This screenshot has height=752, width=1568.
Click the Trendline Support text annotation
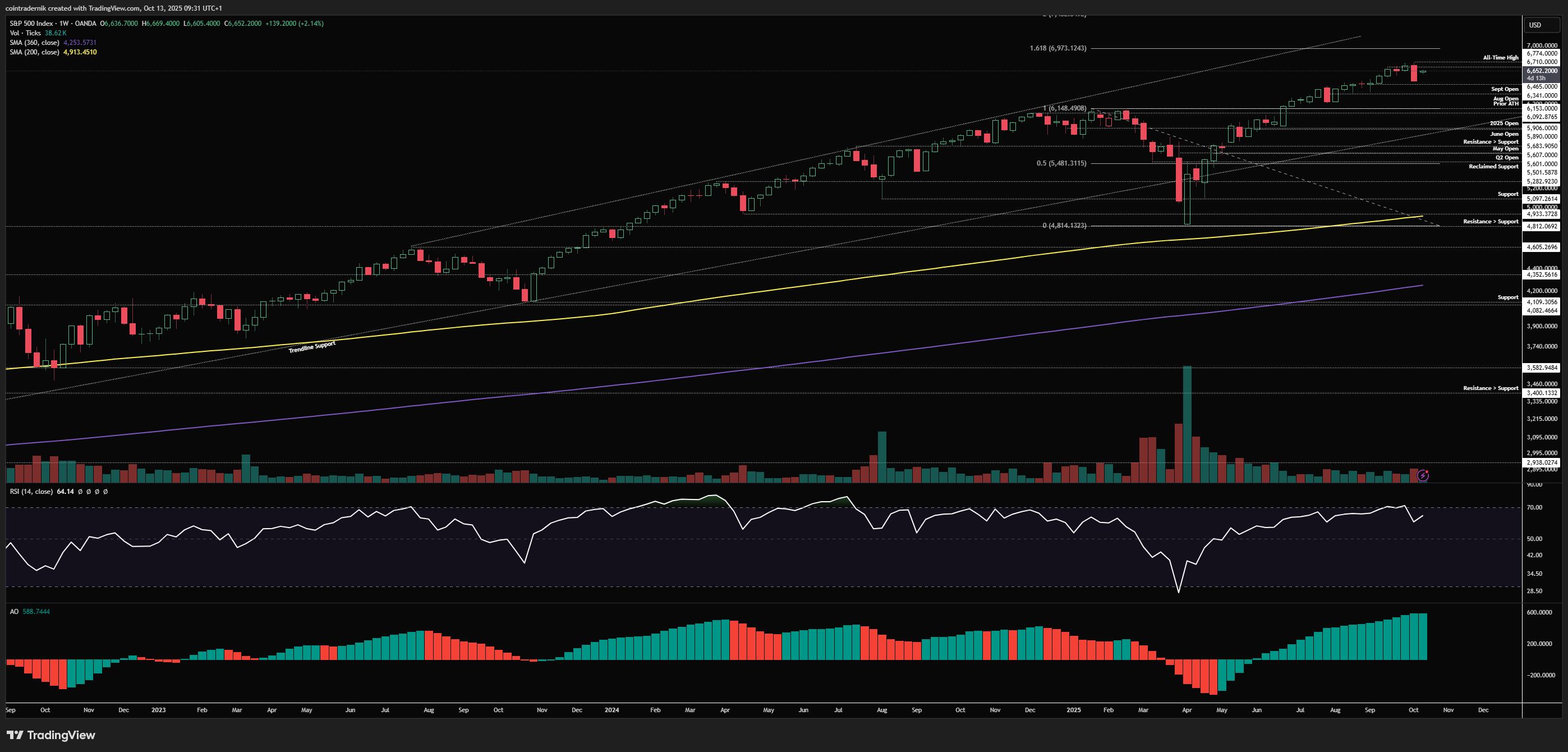click(312, 347)
